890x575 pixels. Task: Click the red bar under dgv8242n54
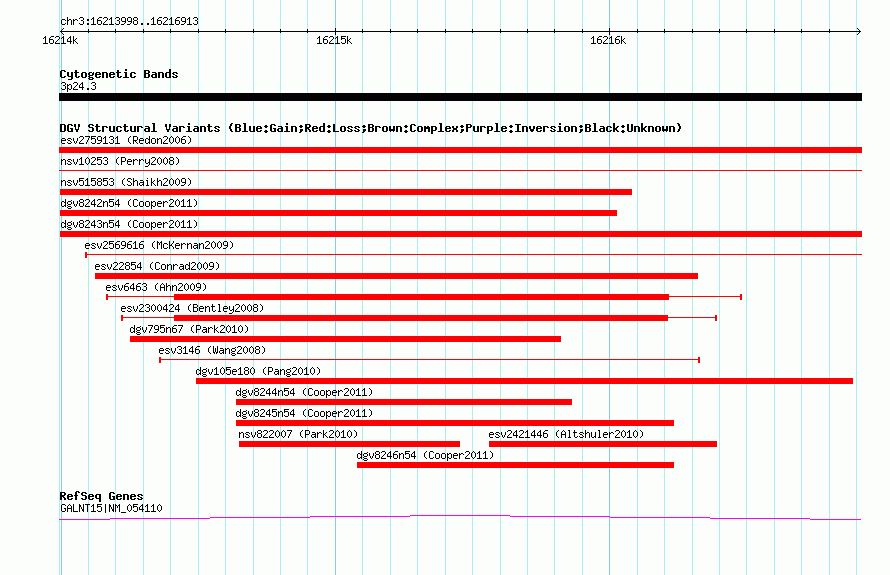pyautogui.click(x=338, y=213)
